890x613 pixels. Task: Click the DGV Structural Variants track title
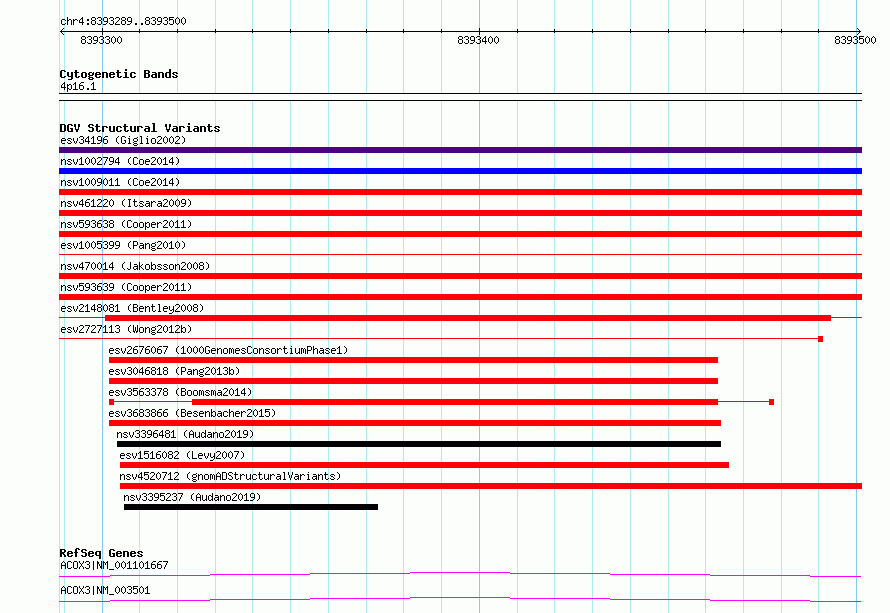[140, 128]
